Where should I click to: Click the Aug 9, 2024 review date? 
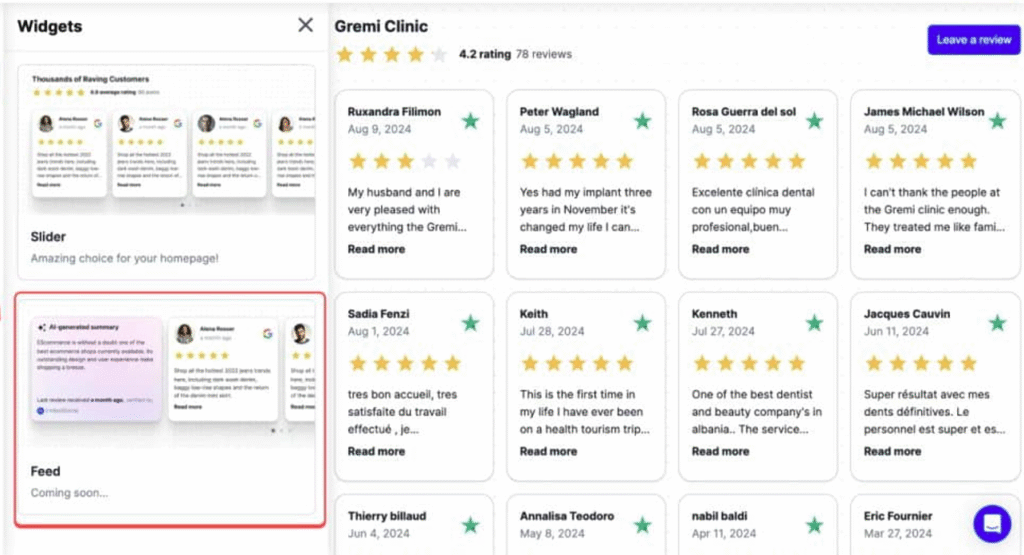pos(379,129)
